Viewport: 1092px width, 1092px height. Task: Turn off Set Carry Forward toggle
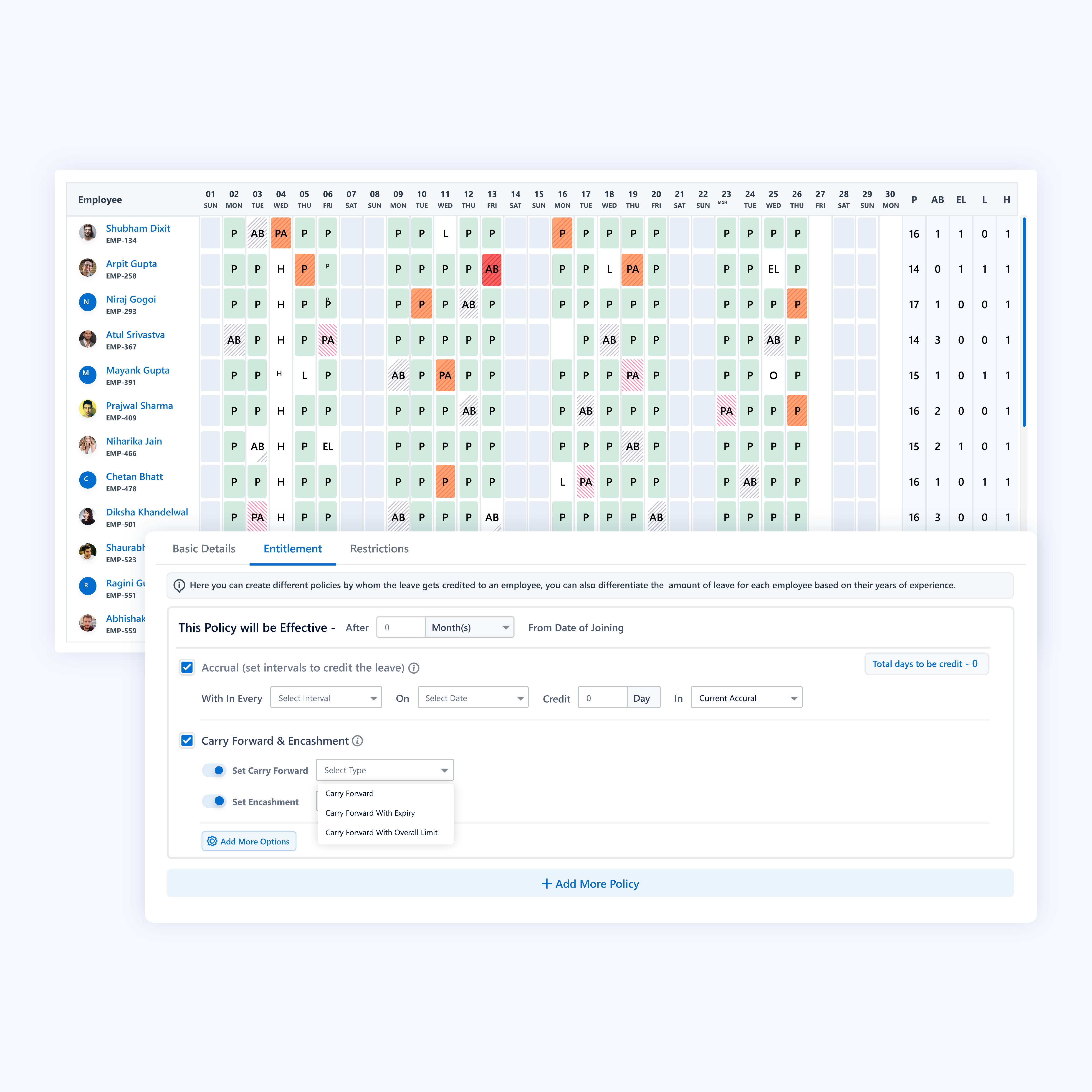[x=215, y=770]
